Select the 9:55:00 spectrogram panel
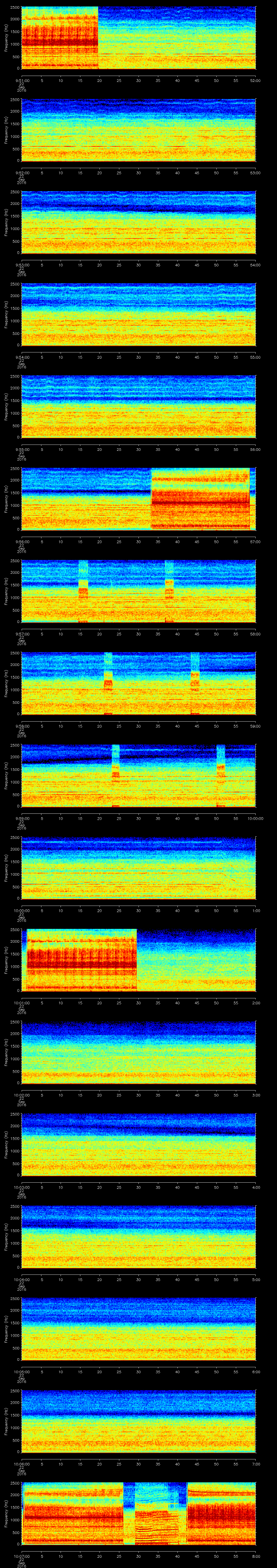277x1568 pixels. [x=138, y=406]
